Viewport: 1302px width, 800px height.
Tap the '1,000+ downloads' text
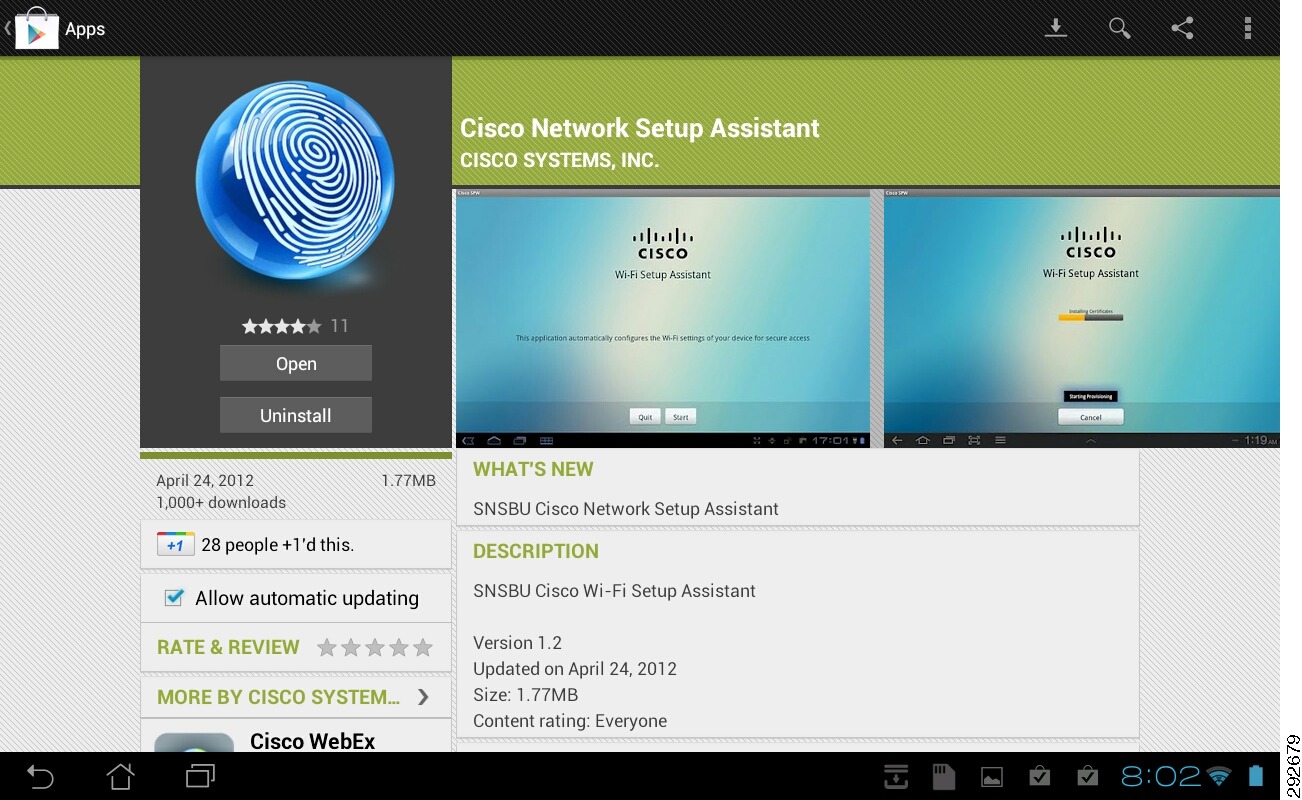coord(221,502)
